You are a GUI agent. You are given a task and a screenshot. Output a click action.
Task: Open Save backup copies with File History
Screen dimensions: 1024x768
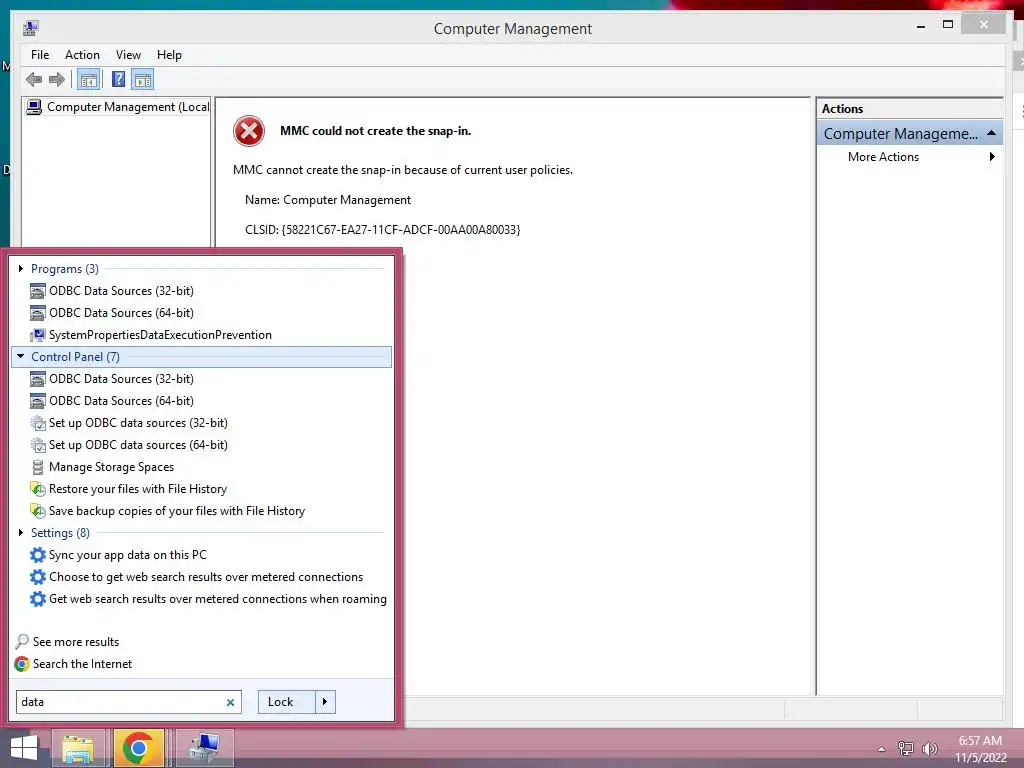[x=177, y=511]
